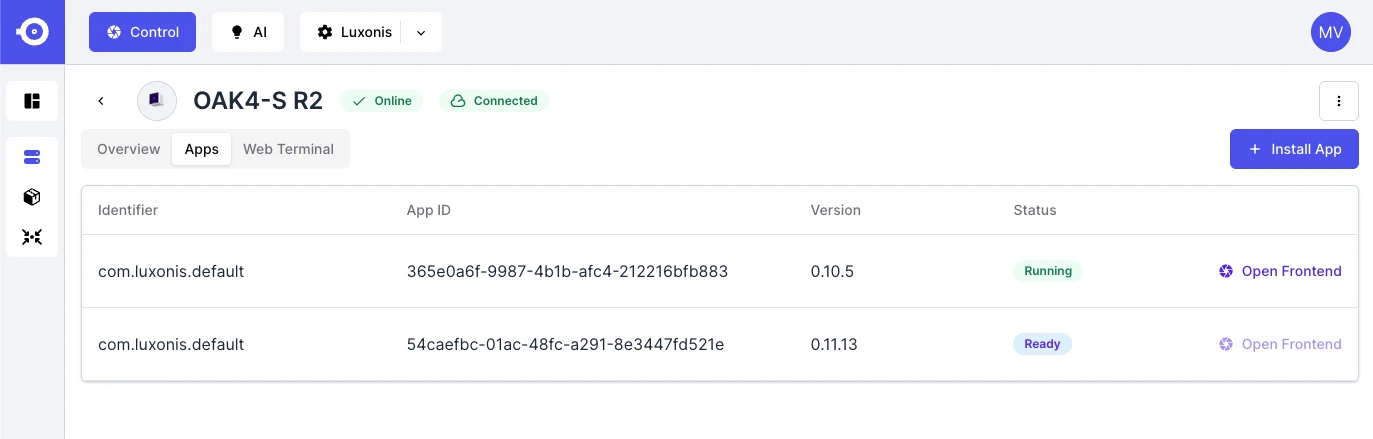
Task: Expand the Luxonis team dropdown arrow
Action: pyautogui.click(x=421, y=32)
